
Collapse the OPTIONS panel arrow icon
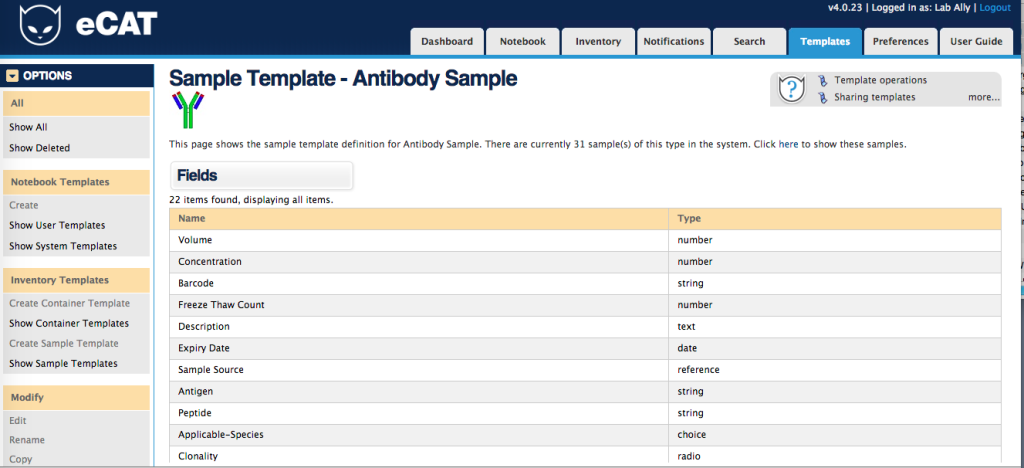point(12,76)
